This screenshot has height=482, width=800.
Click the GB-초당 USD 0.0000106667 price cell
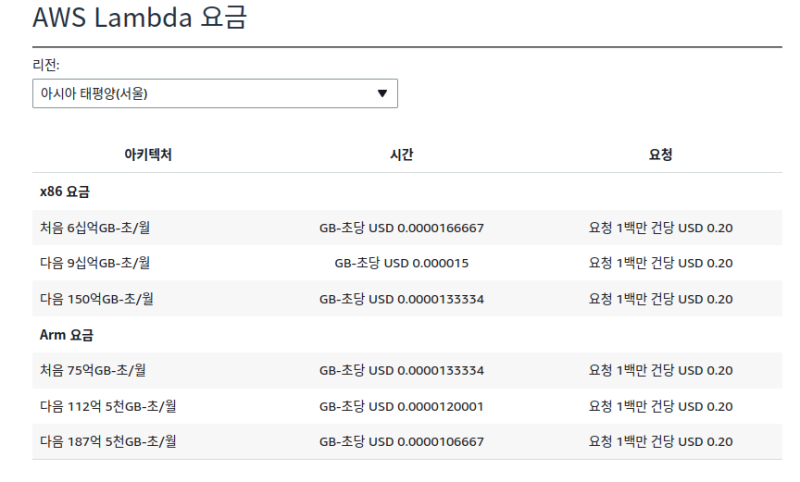(x=401, y=441)
